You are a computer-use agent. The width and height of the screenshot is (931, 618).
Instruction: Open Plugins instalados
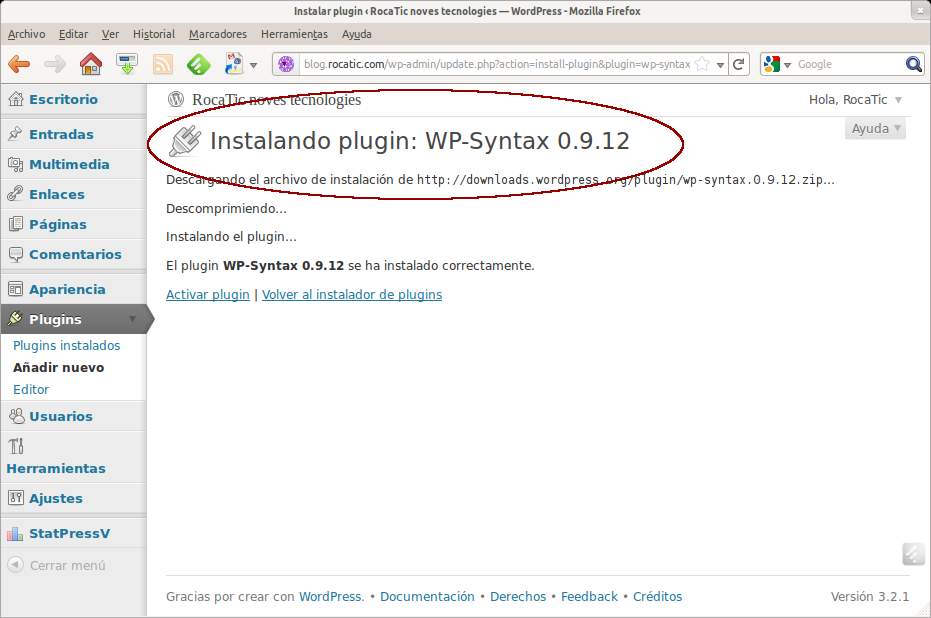coord(66,346)
